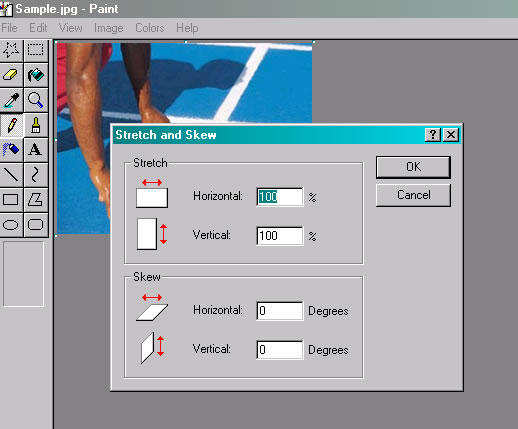Select the Curve tool
The image size is (518, 429).
36,175
